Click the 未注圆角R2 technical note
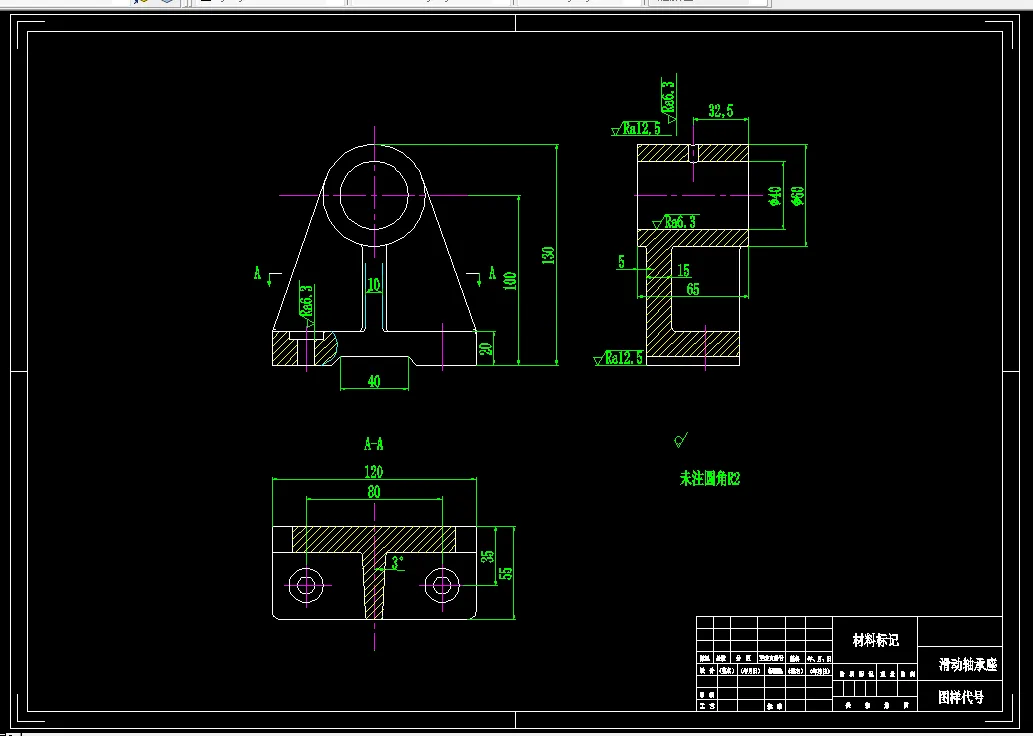 (710, 479)
